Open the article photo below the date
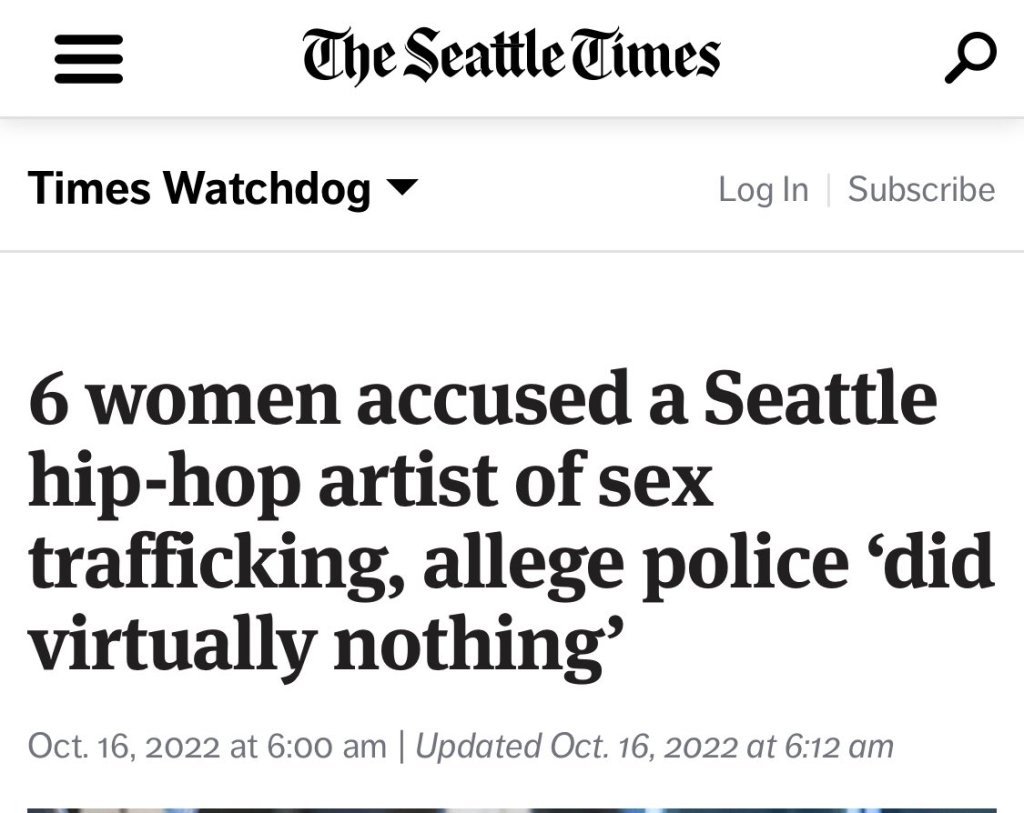This screenshot has width=1024, height=813. point(511,808)
